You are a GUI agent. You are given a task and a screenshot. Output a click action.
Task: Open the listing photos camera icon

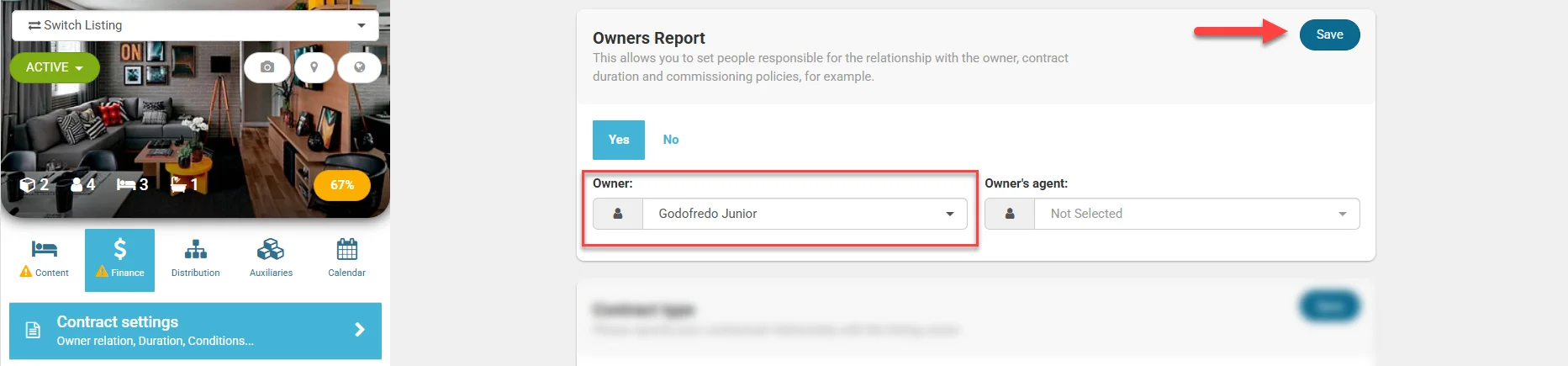[267, 67]
